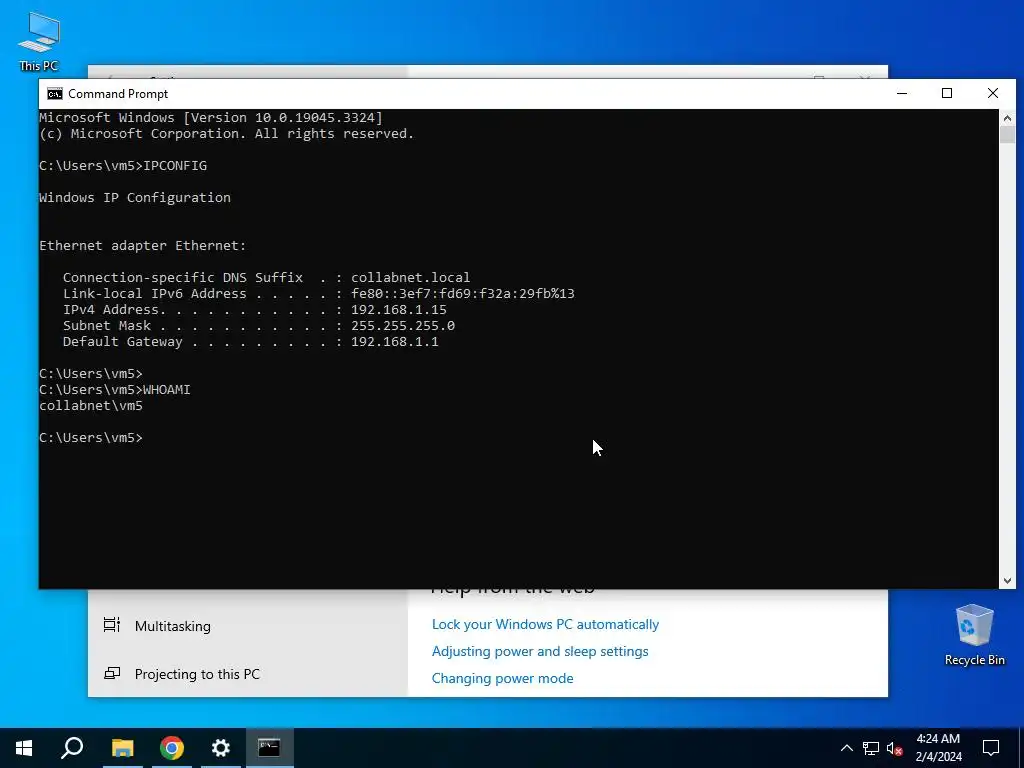Click the link-local IPv6 address value
Screen dimensions: 1024x768
463,293
